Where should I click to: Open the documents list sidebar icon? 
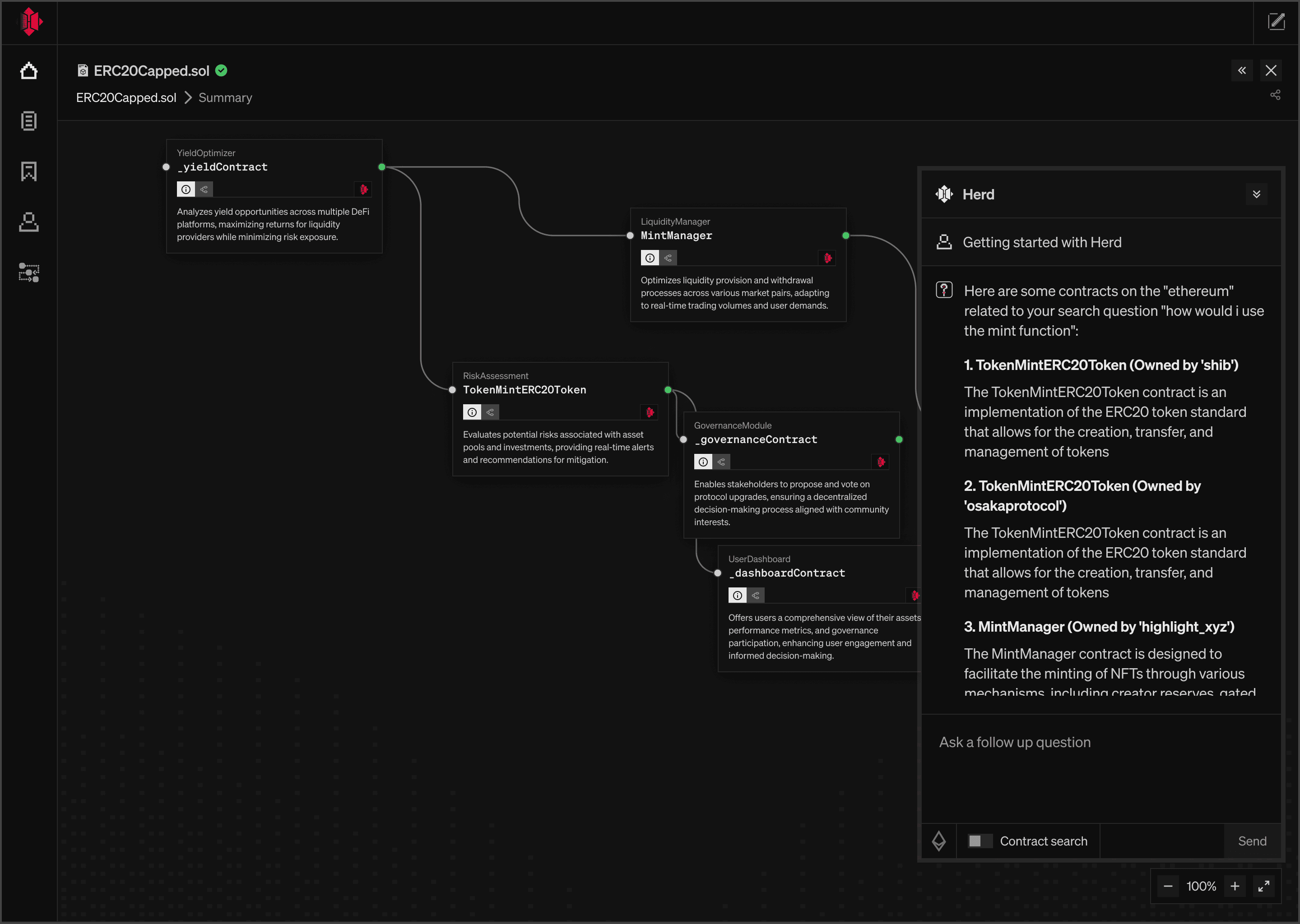pos(28,121)
